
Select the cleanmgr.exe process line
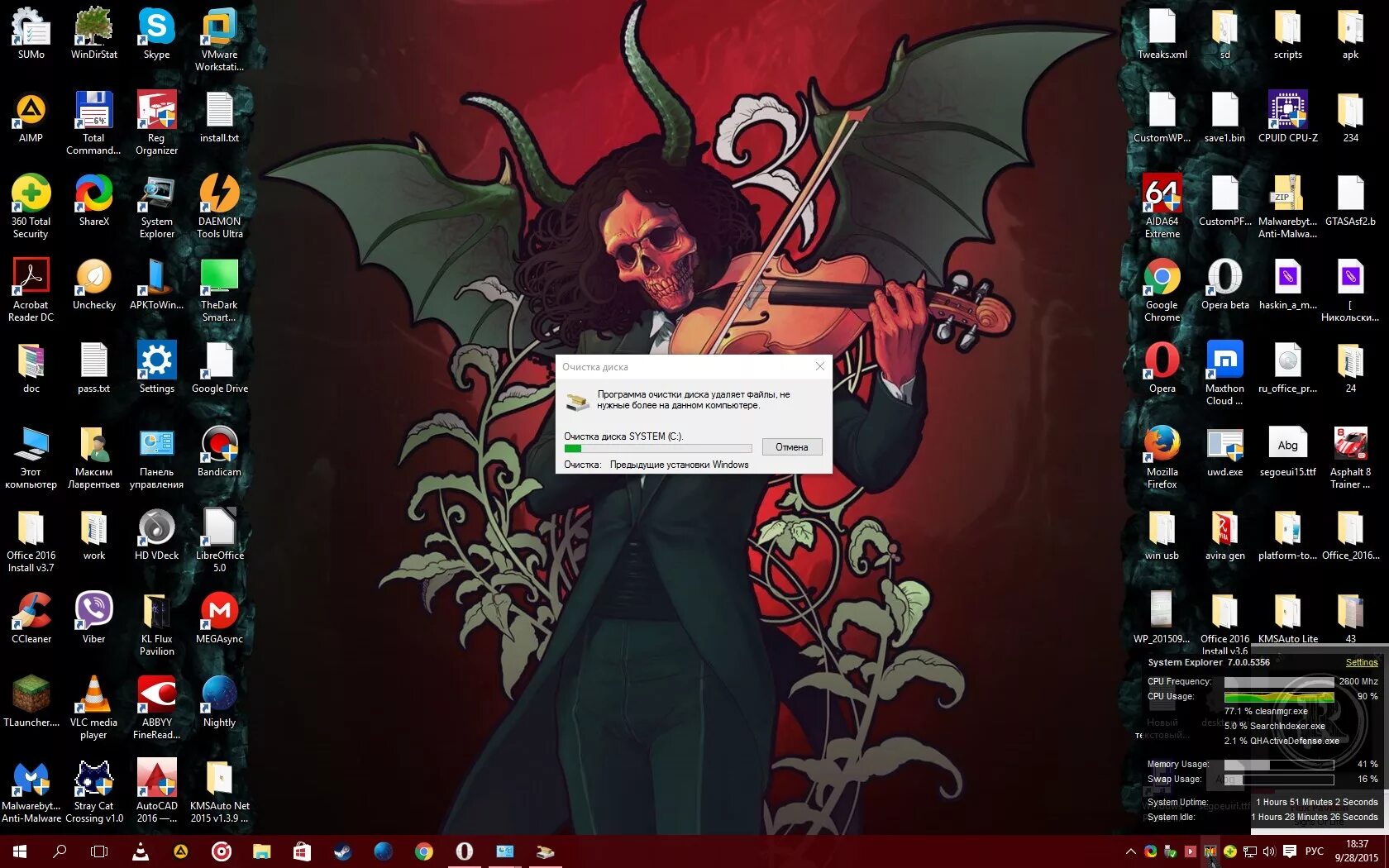pos(1266,711)
